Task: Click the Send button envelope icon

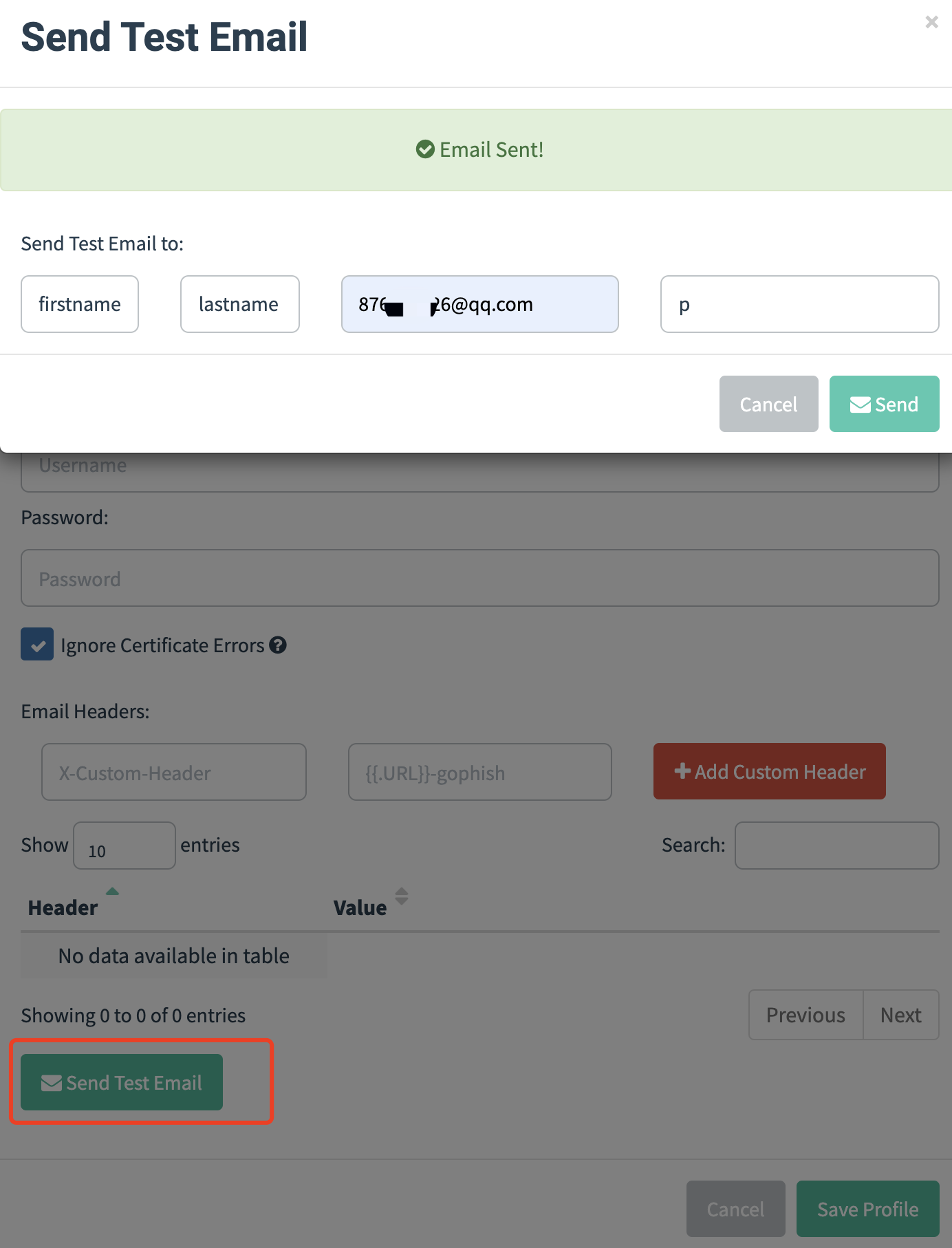Action: (860, 405)
